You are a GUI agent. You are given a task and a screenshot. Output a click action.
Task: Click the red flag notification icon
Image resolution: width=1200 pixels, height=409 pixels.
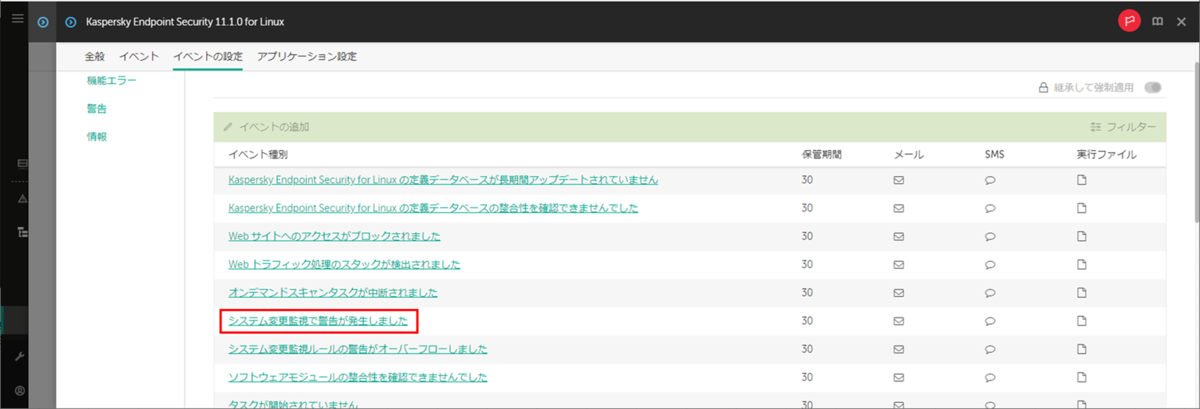pyautogui.click(x=1129, y=20)
